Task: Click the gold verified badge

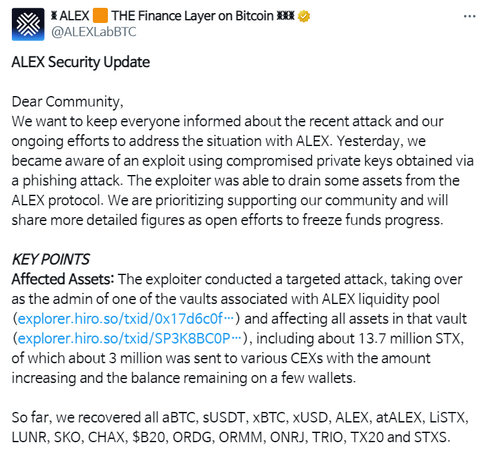Action: point(304,16)
